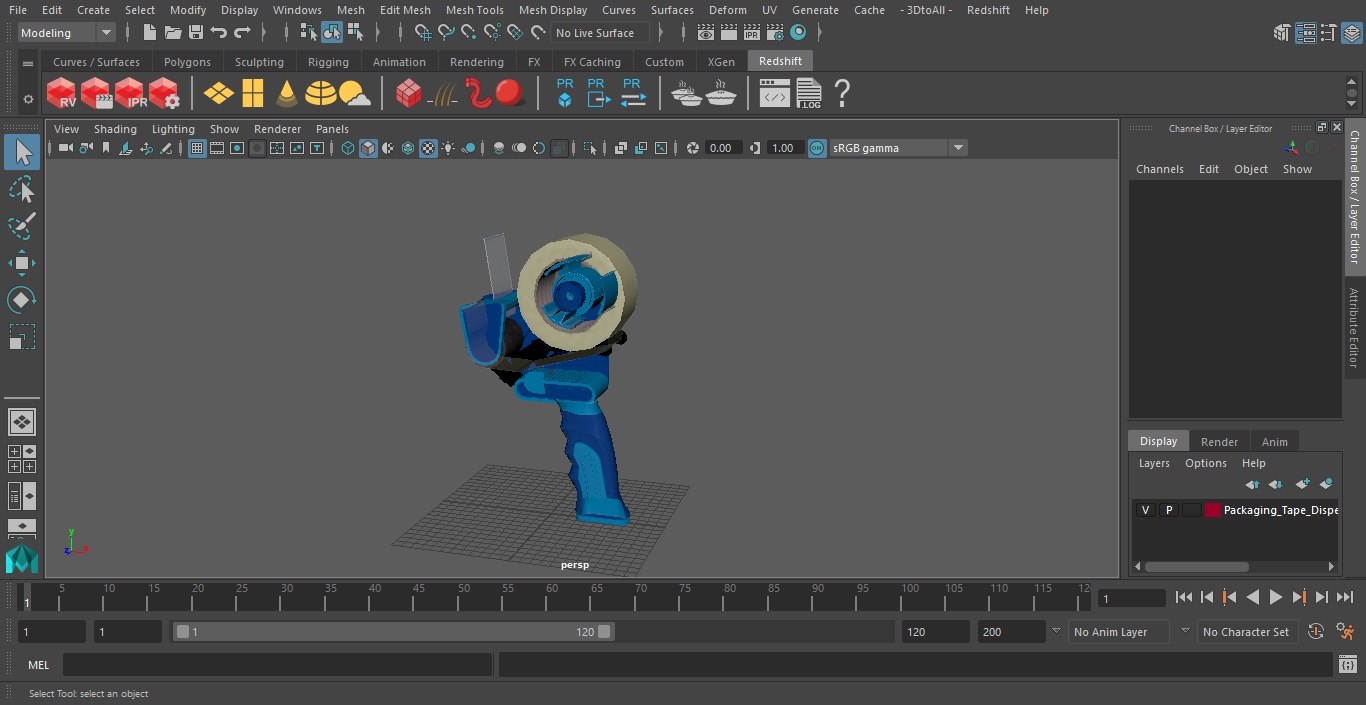Toggle playback P box for Packaging_Tape layer

point(1168,510)
